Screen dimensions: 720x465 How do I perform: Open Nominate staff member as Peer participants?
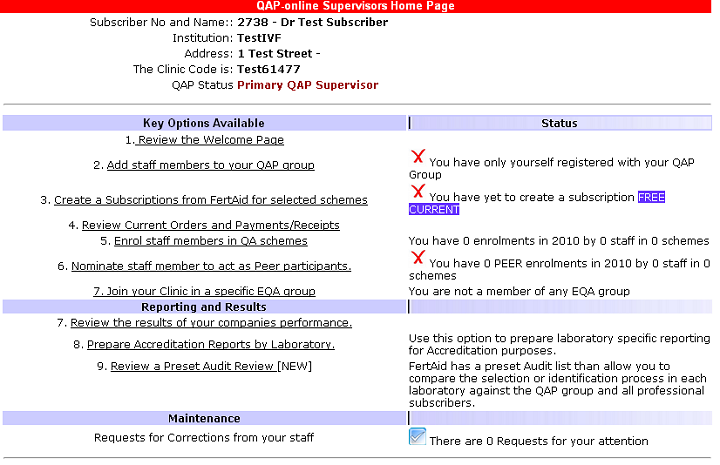211,266
